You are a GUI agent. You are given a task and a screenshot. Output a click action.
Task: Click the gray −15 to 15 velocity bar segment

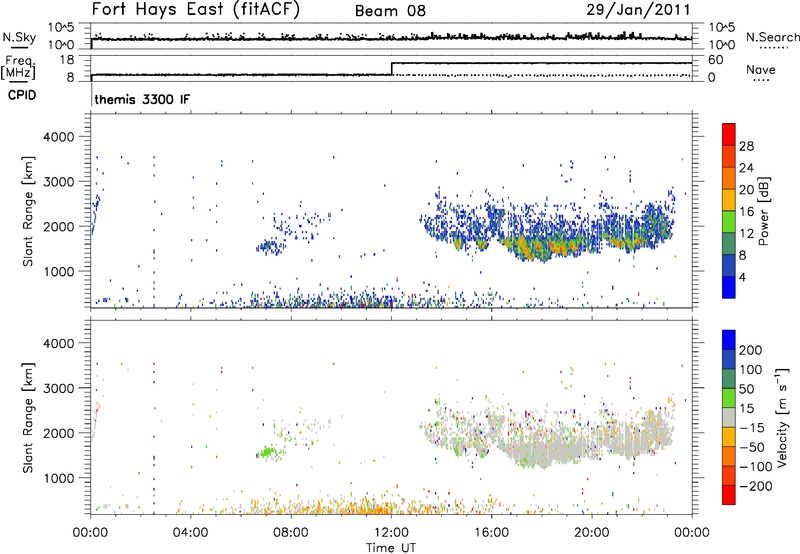729,417
